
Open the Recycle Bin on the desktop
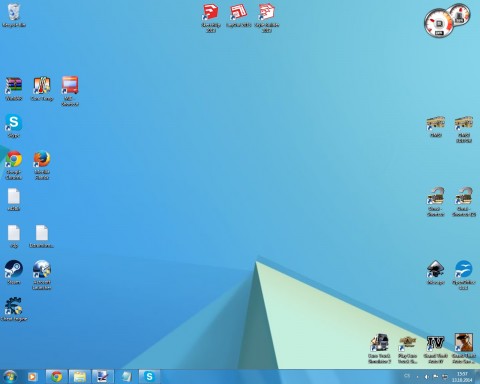pos(14,15)
